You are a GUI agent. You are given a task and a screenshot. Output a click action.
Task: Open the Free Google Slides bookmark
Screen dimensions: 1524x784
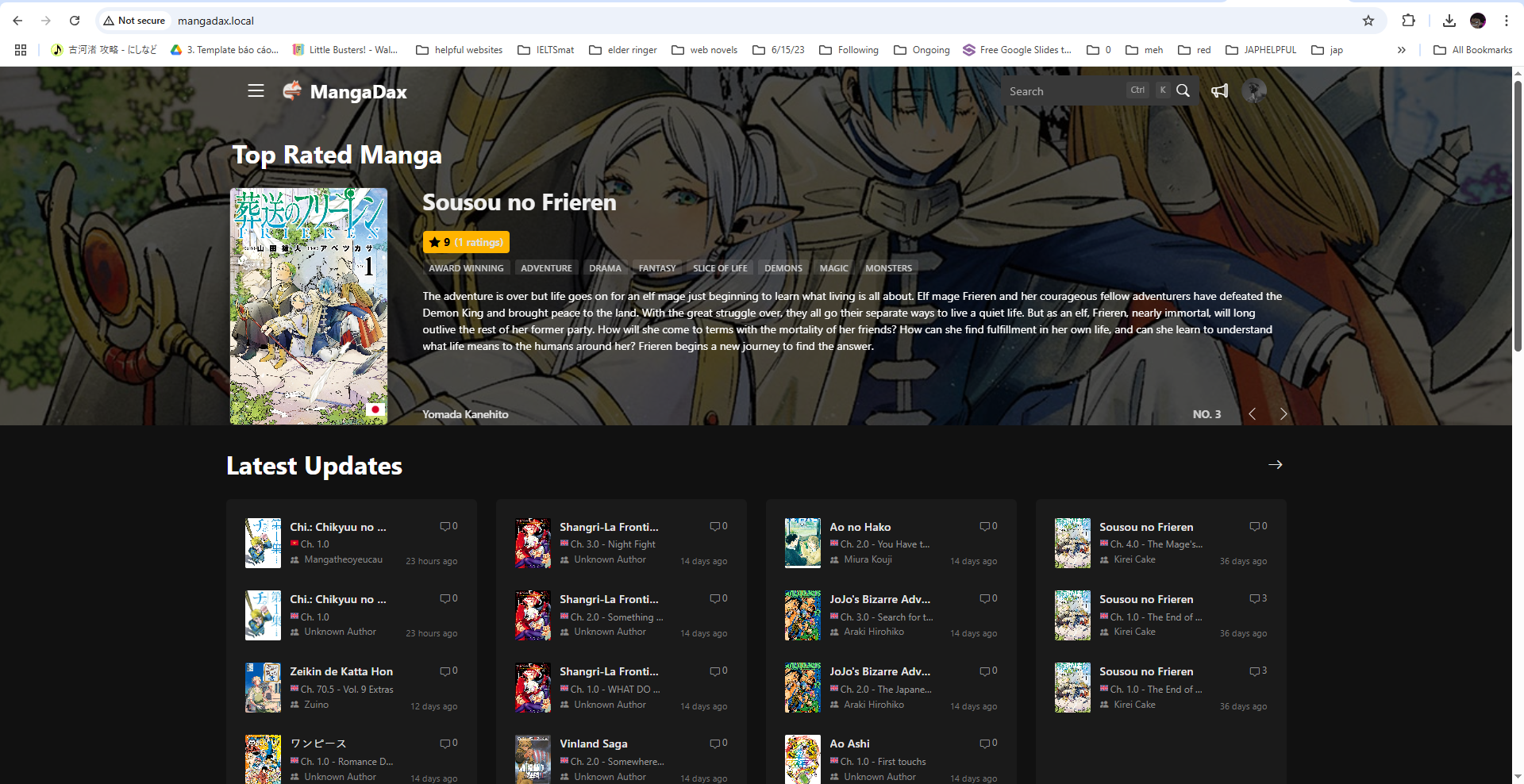1017,50
